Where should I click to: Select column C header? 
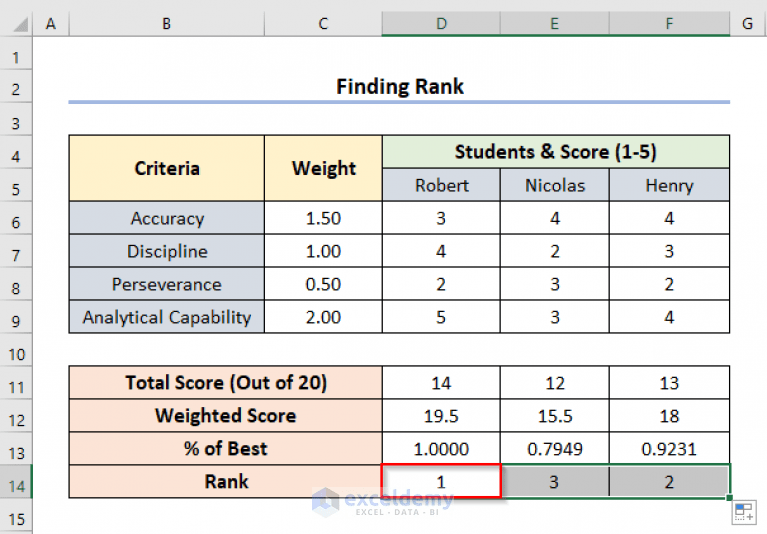323,23
